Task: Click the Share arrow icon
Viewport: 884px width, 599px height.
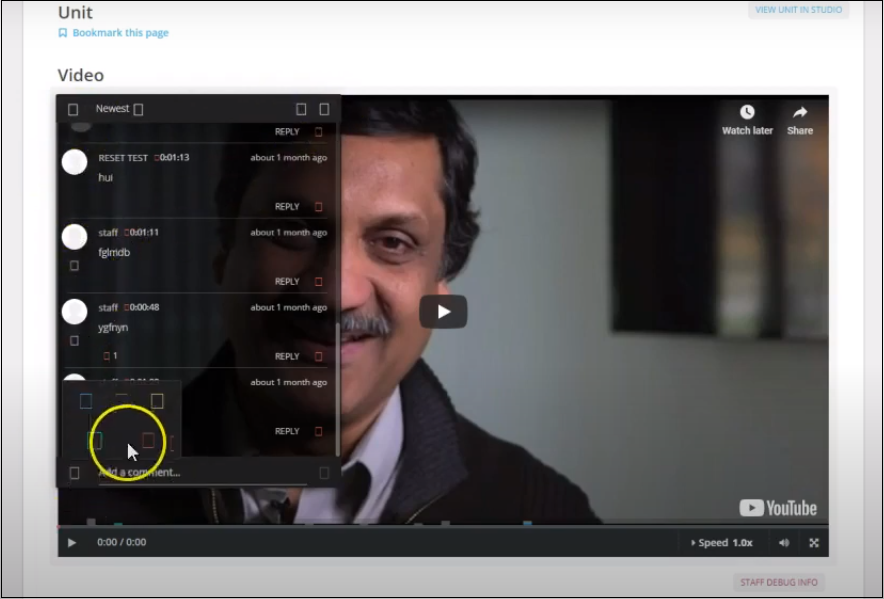Action: (800, 113)
